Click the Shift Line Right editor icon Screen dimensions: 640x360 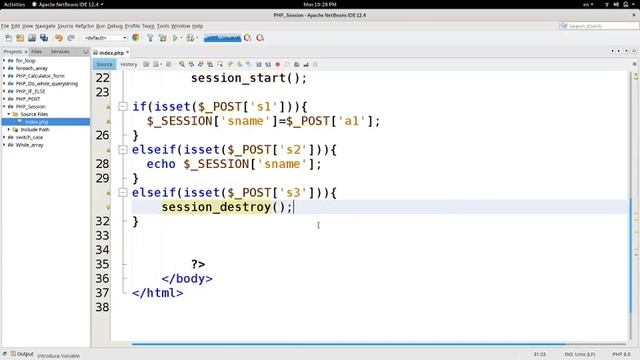(268, 64)
